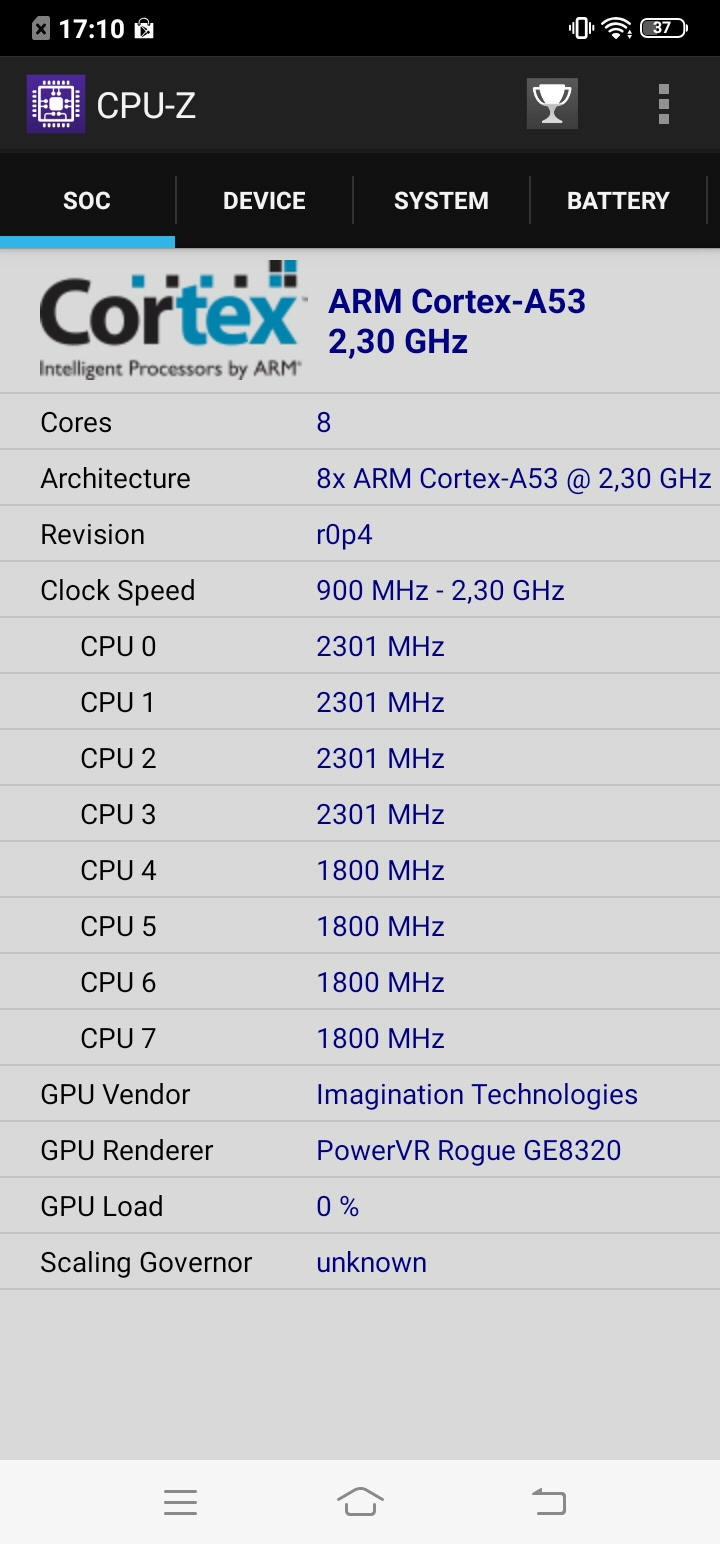Tap the CPU-Z app logo icon

coord(56,104)
